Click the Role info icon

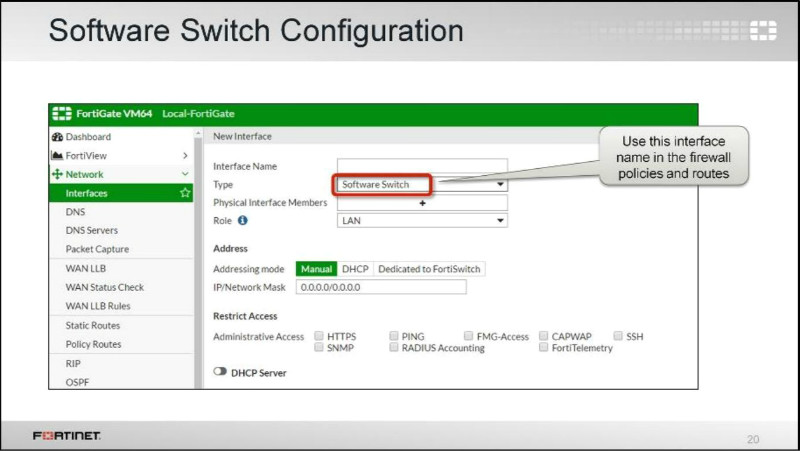243,220
